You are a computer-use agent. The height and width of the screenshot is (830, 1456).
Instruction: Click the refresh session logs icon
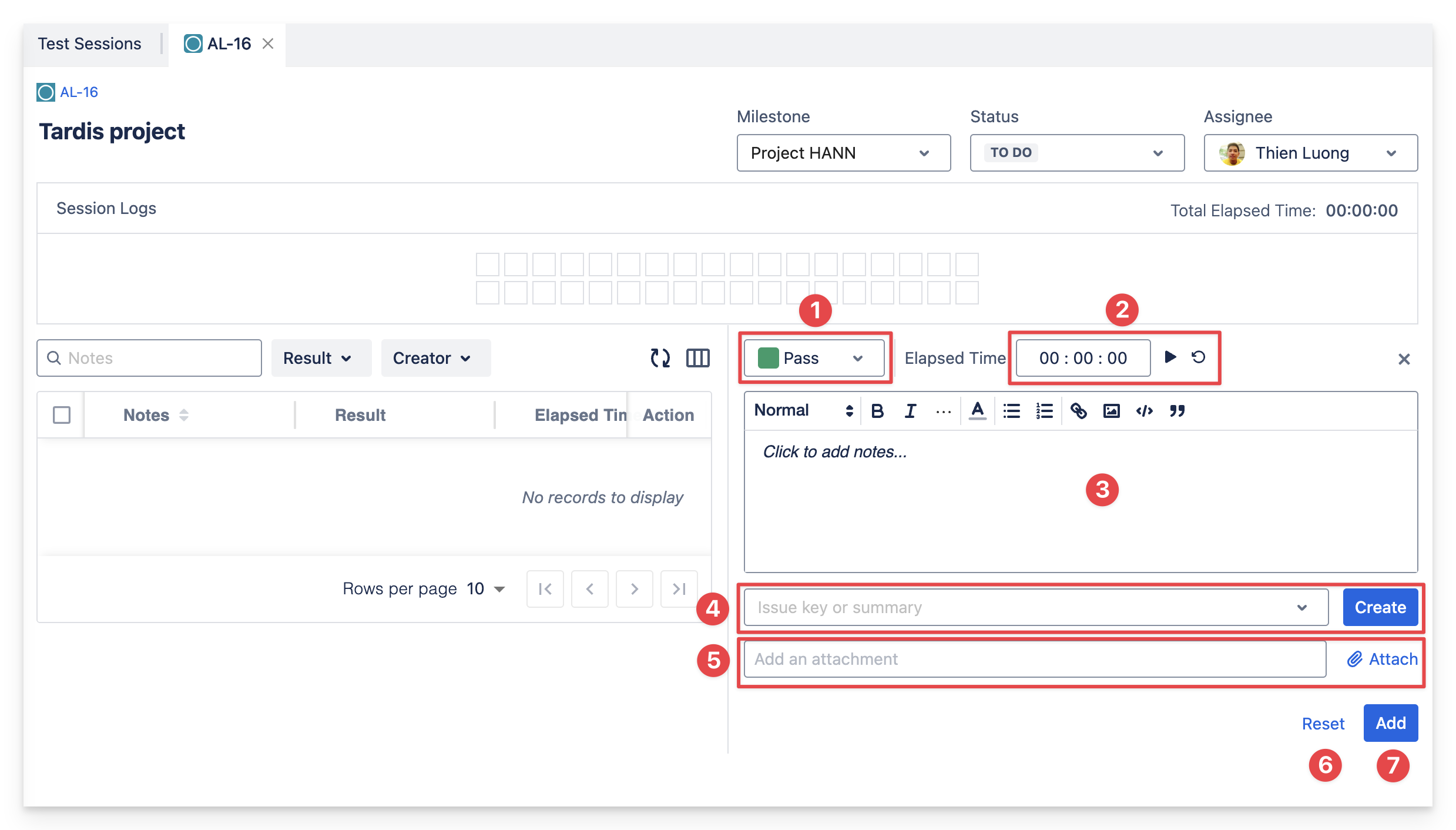(x=660, y=358)
